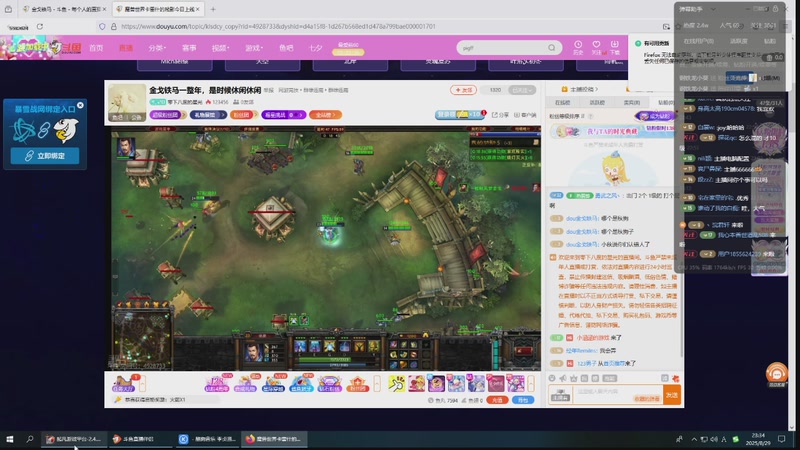
Task: Open the Windows Start menu
Action: pyautogui.click(x=9, y=439)
